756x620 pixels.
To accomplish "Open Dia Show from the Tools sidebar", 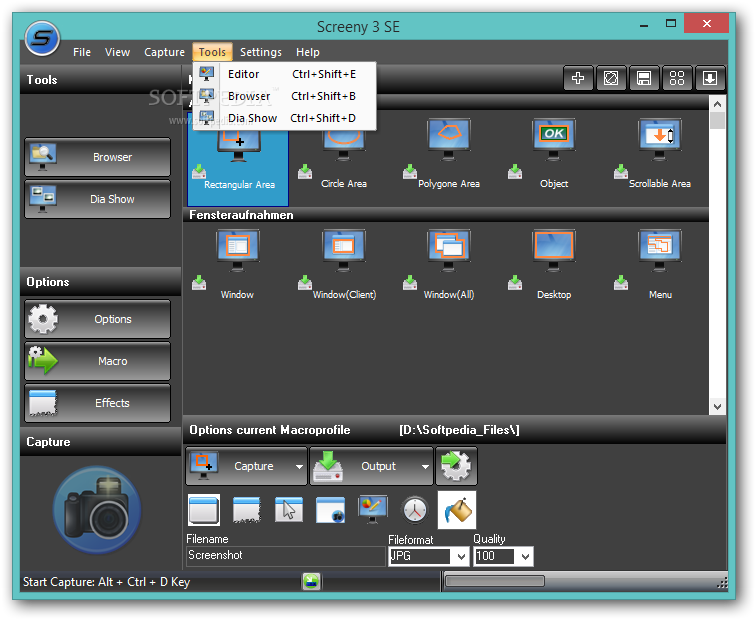I will pyautogui.click(x=97, y=199).
